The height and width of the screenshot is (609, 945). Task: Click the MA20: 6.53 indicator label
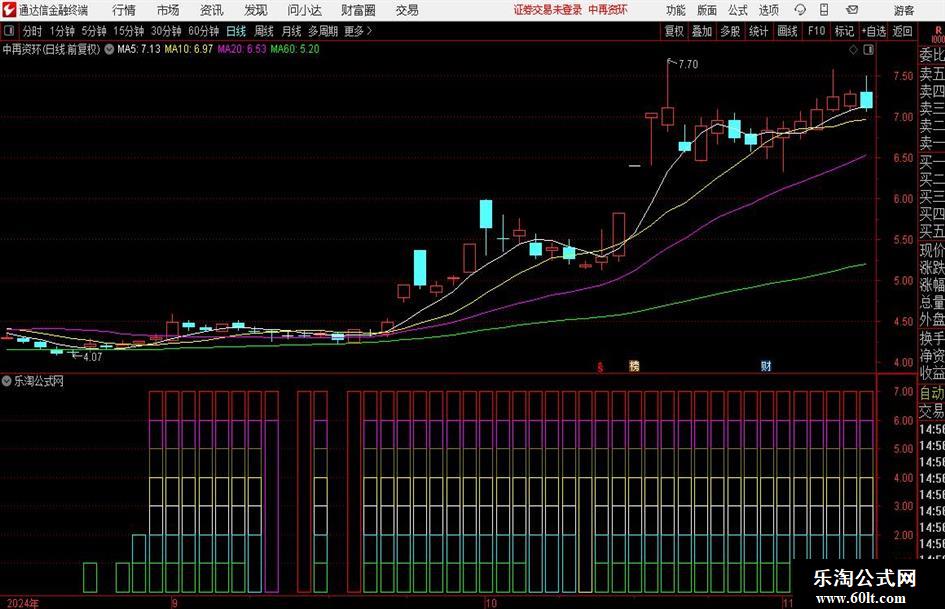click(242, 49)
